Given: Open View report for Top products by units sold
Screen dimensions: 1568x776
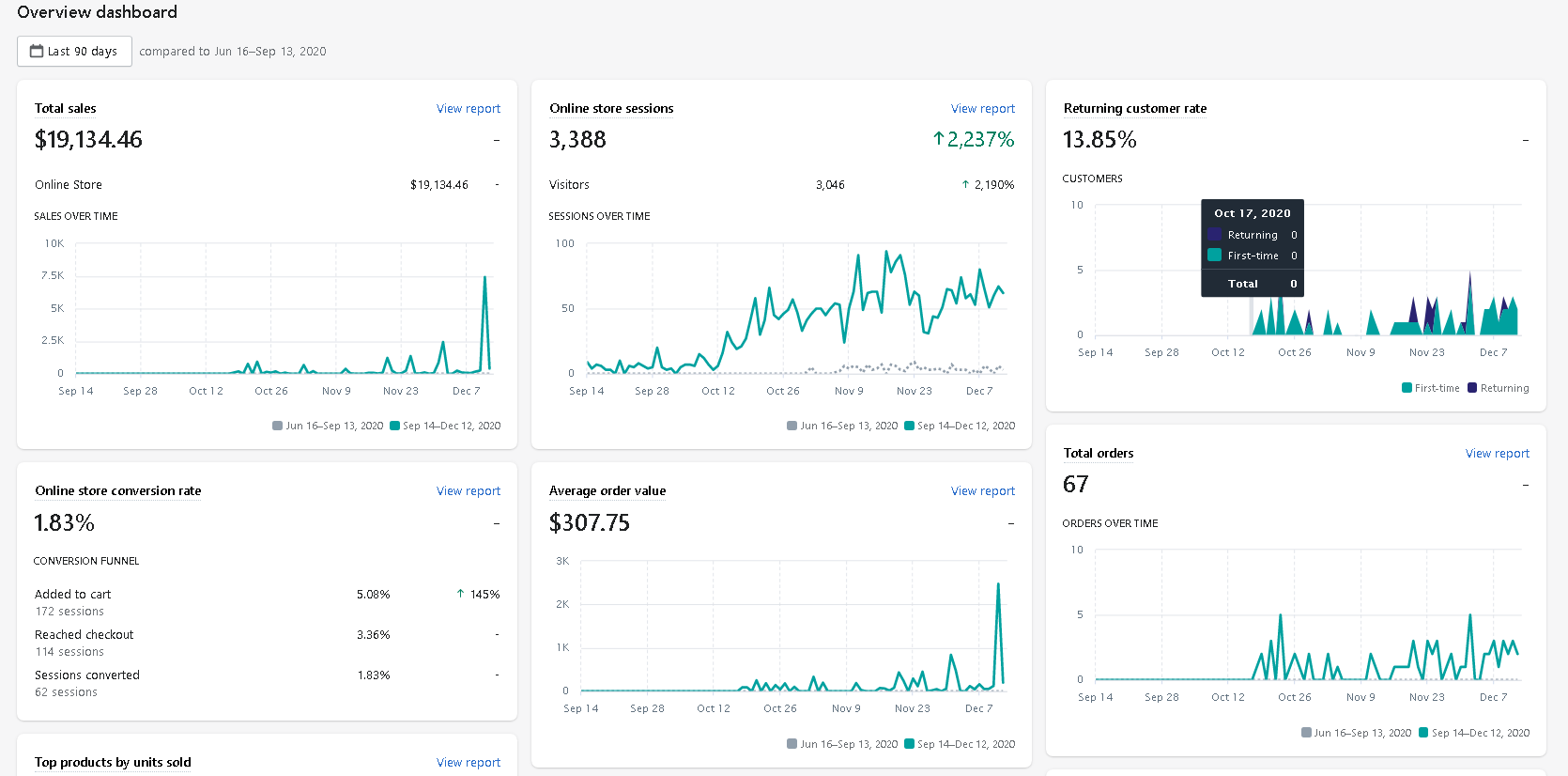Looking at the screenshot, I should coord(468,763).
